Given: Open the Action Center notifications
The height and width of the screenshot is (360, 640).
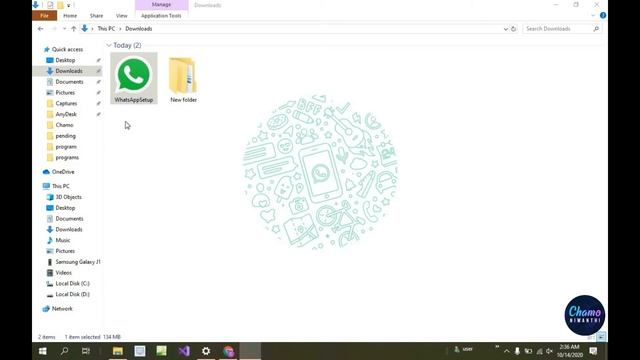Looking at the screenshot, I should pyautogui.click(x=593, y=351).
